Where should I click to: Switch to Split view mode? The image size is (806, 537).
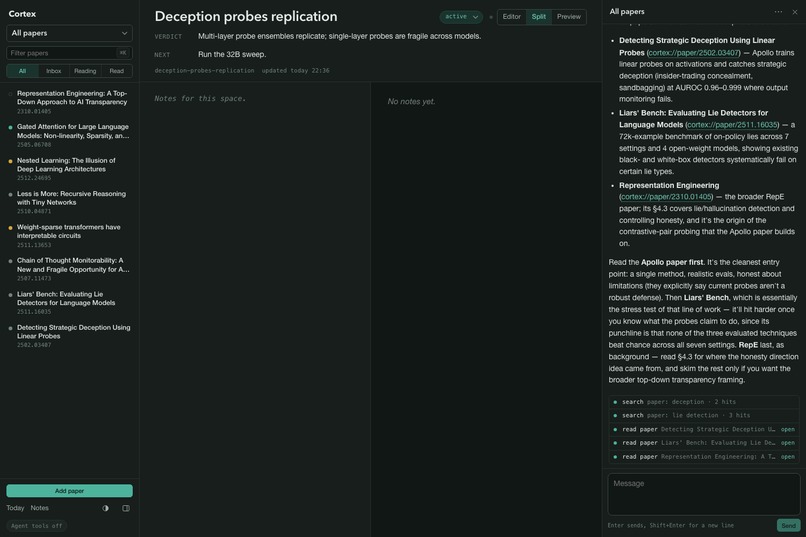point(539,17)
